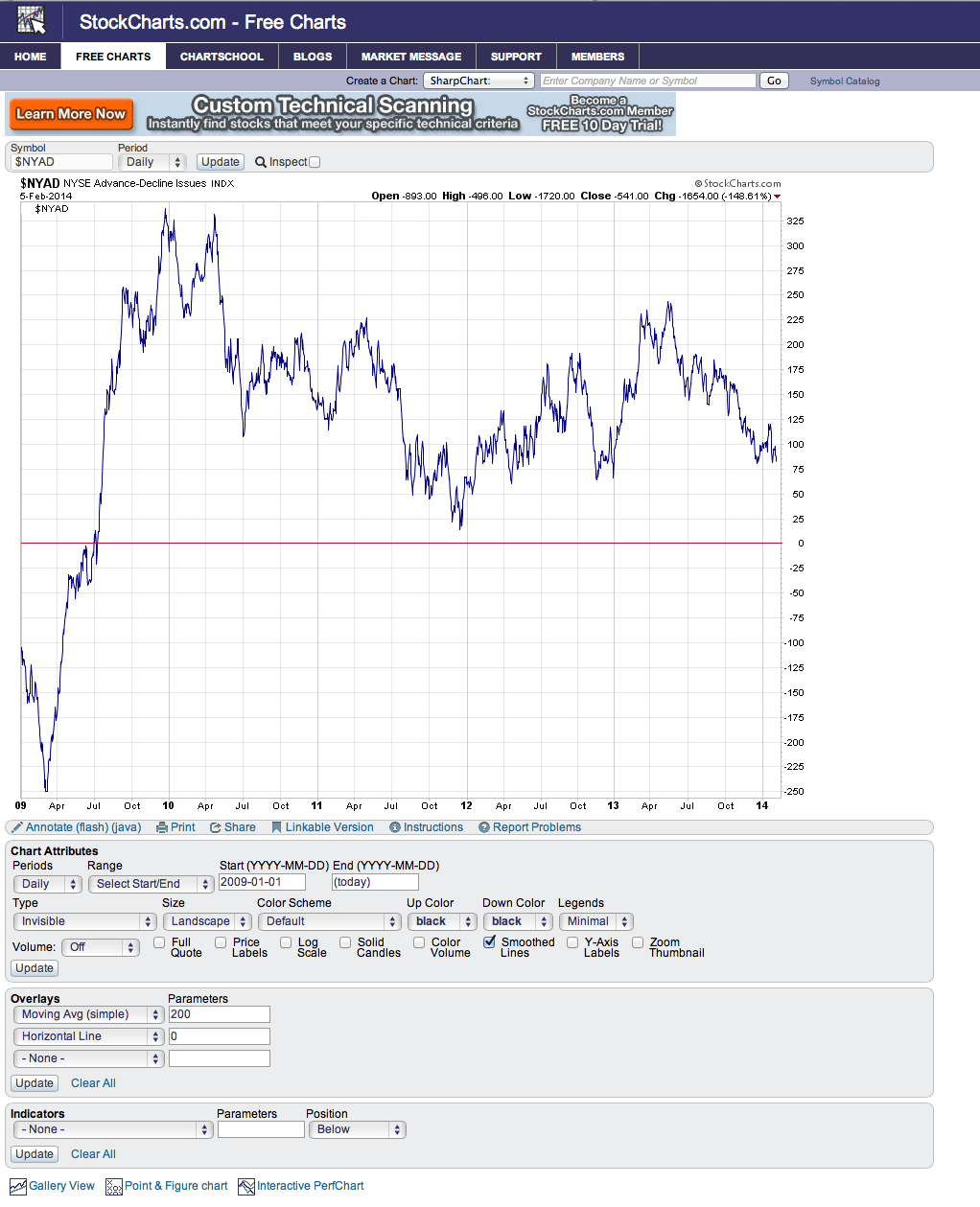Enable Solid Candles checkbox
This screenshot has width=980, height=1207.
[345, 942]
